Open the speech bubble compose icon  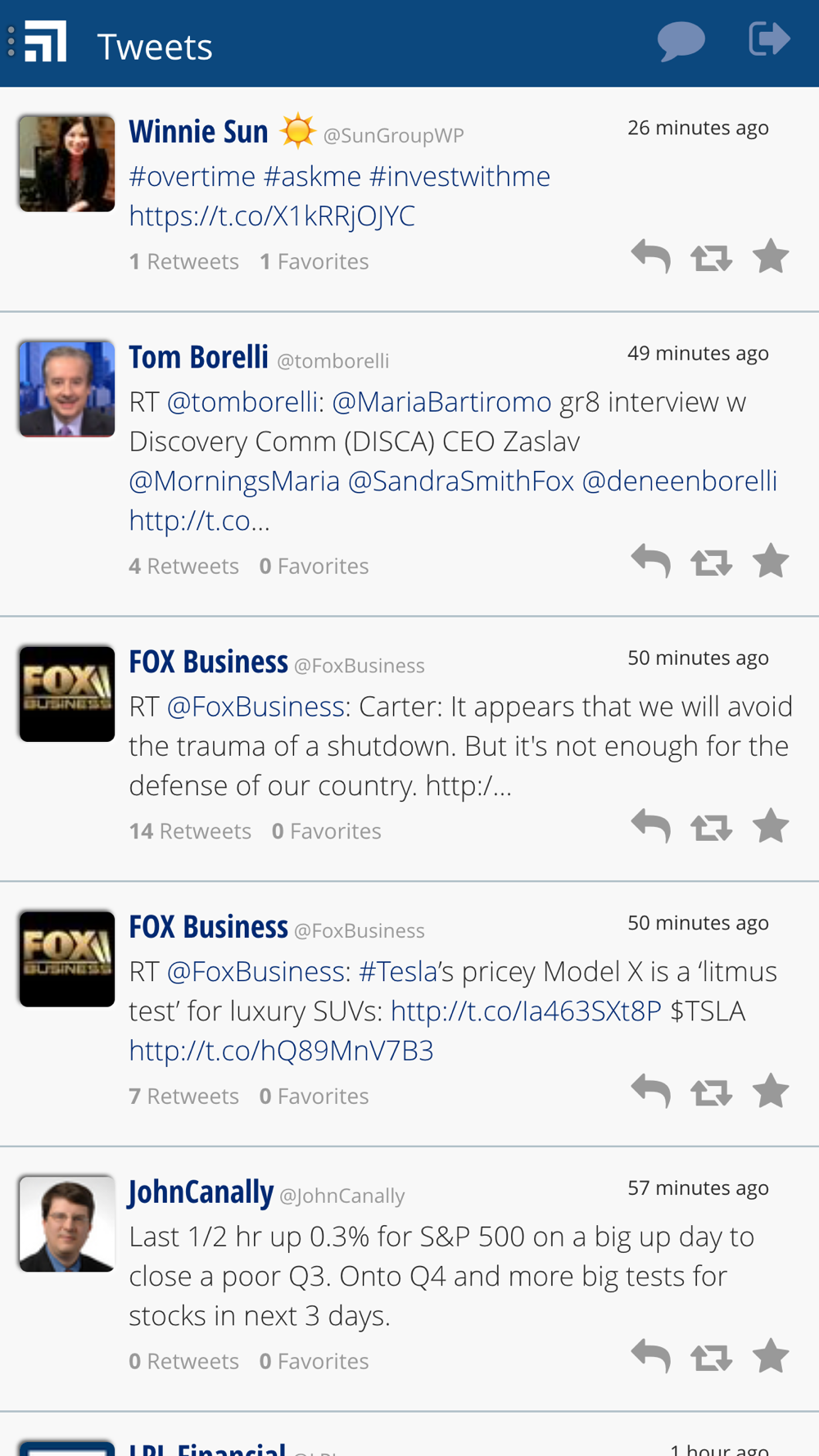pyautogui.click(x=681, y=41)
